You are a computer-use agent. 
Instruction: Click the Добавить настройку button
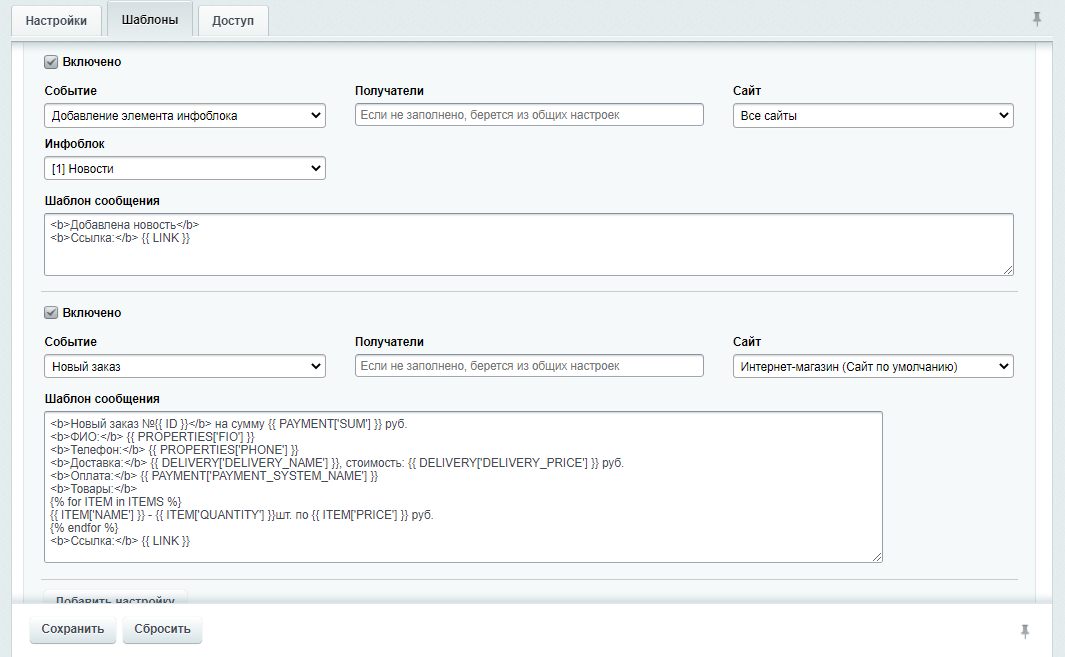(115, 600)
